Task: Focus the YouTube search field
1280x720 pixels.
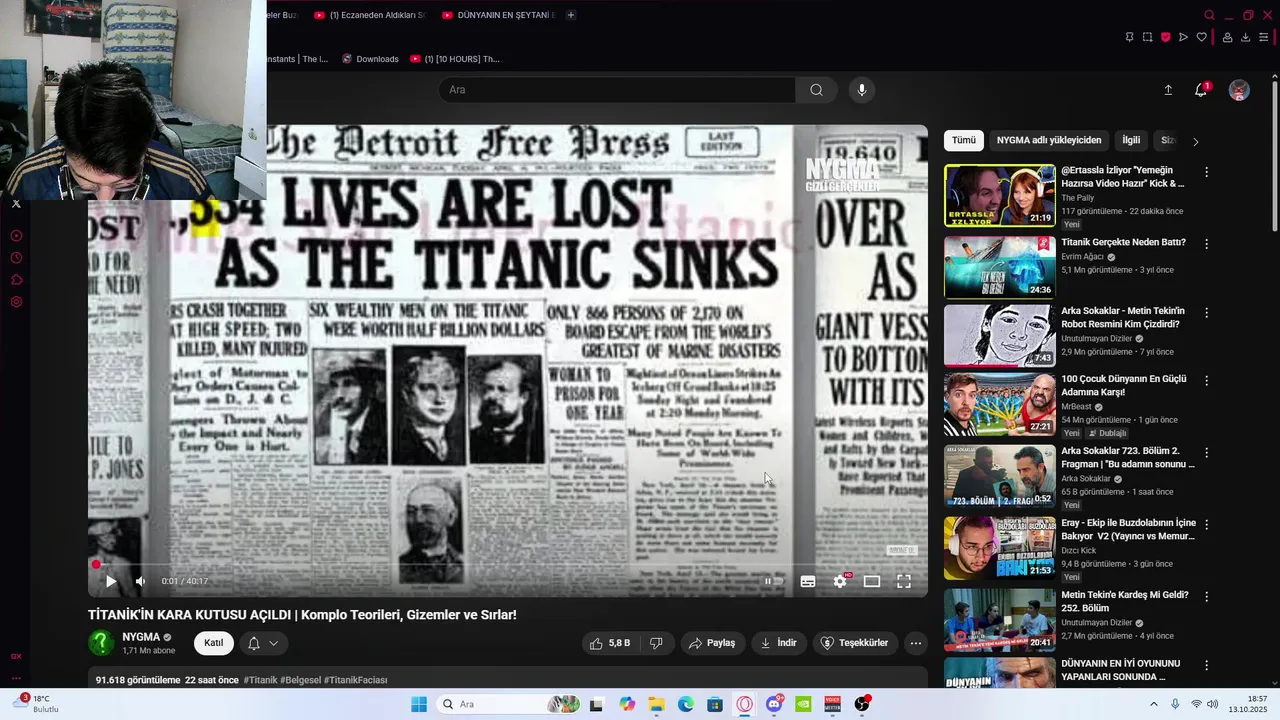Action: (x=617, y=90)
